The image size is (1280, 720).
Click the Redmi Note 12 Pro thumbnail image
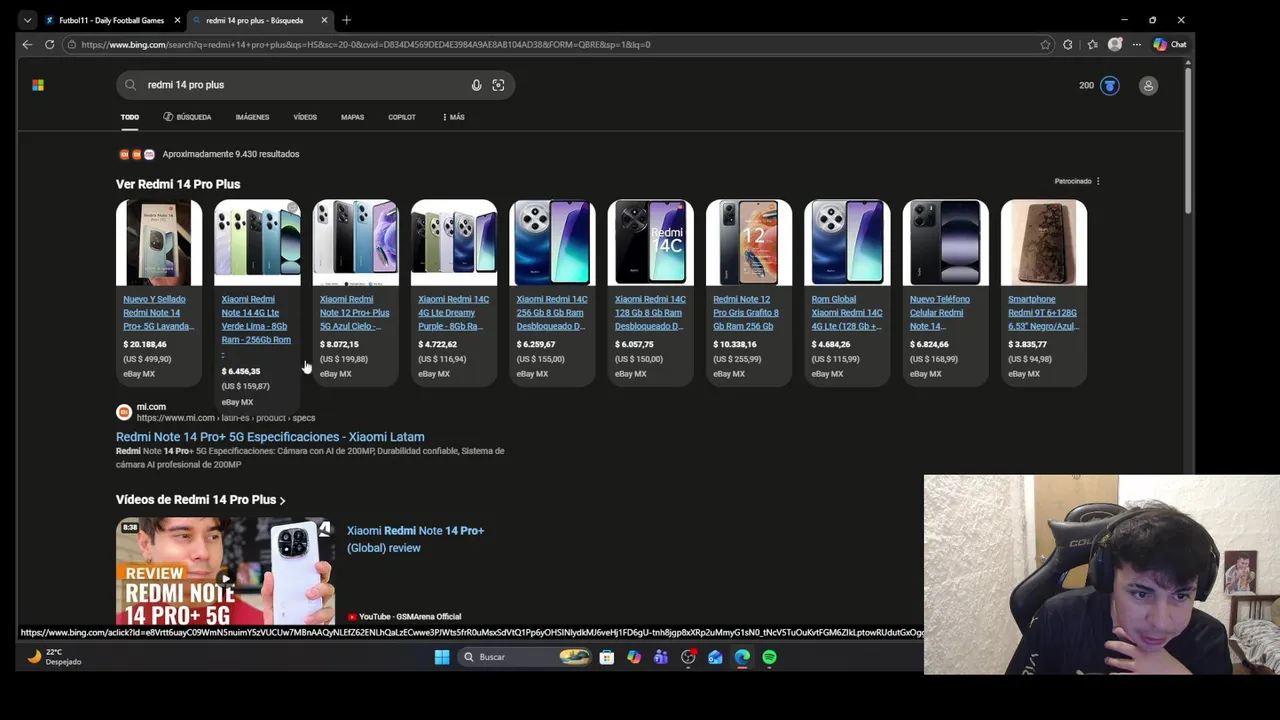pos(749,242)
